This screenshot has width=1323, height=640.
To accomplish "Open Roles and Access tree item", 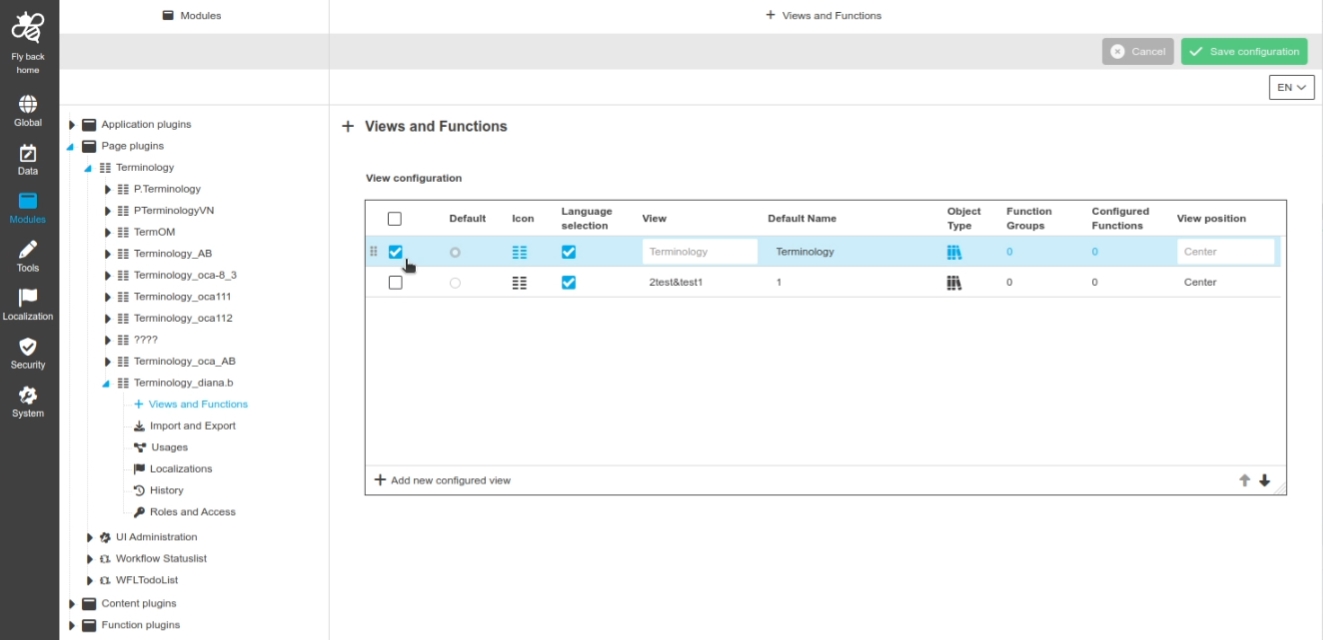I will coord(192,512).
